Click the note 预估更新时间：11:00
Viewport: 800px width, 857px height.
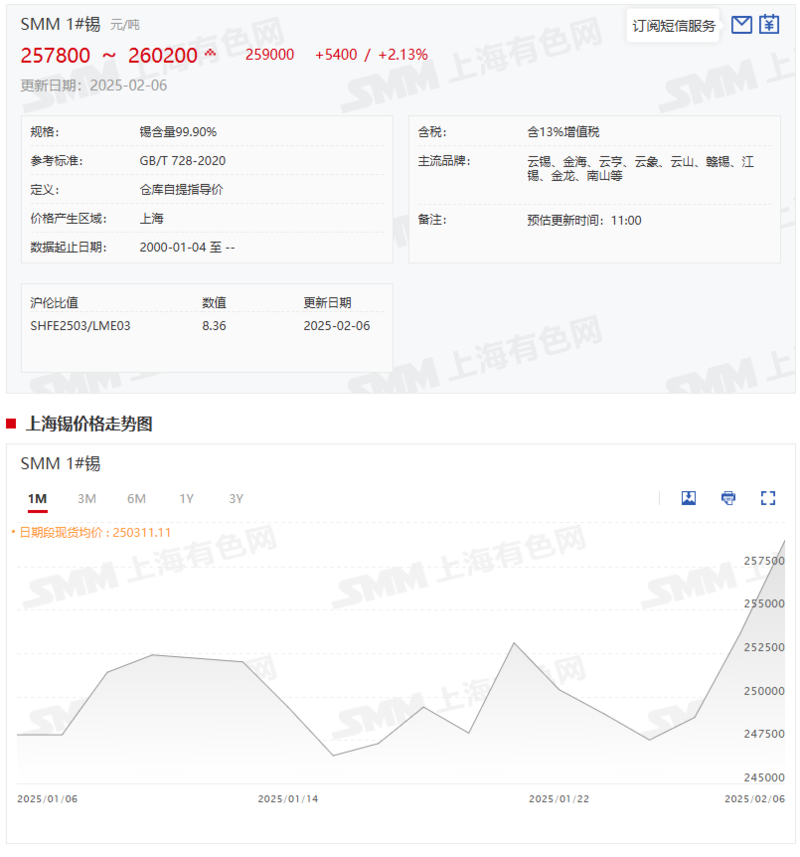(x=584, y=220)
